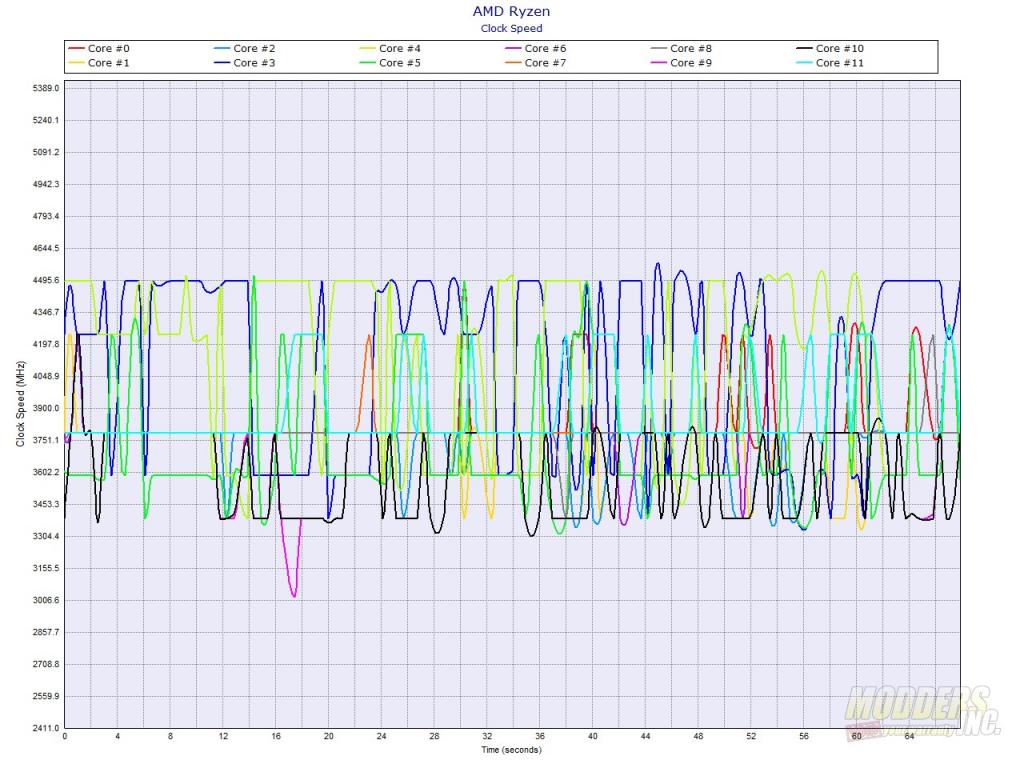1024x768 pixels.
Task: Click the AMD Ryzen chart title
Action: tap(511, 11)
